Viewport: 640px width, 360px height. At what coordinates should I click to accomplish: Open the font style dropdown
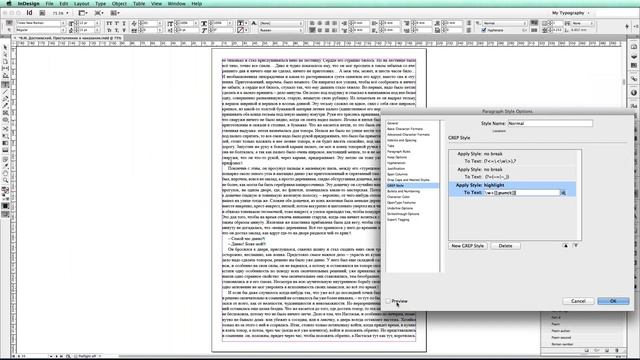click(63, 30)
